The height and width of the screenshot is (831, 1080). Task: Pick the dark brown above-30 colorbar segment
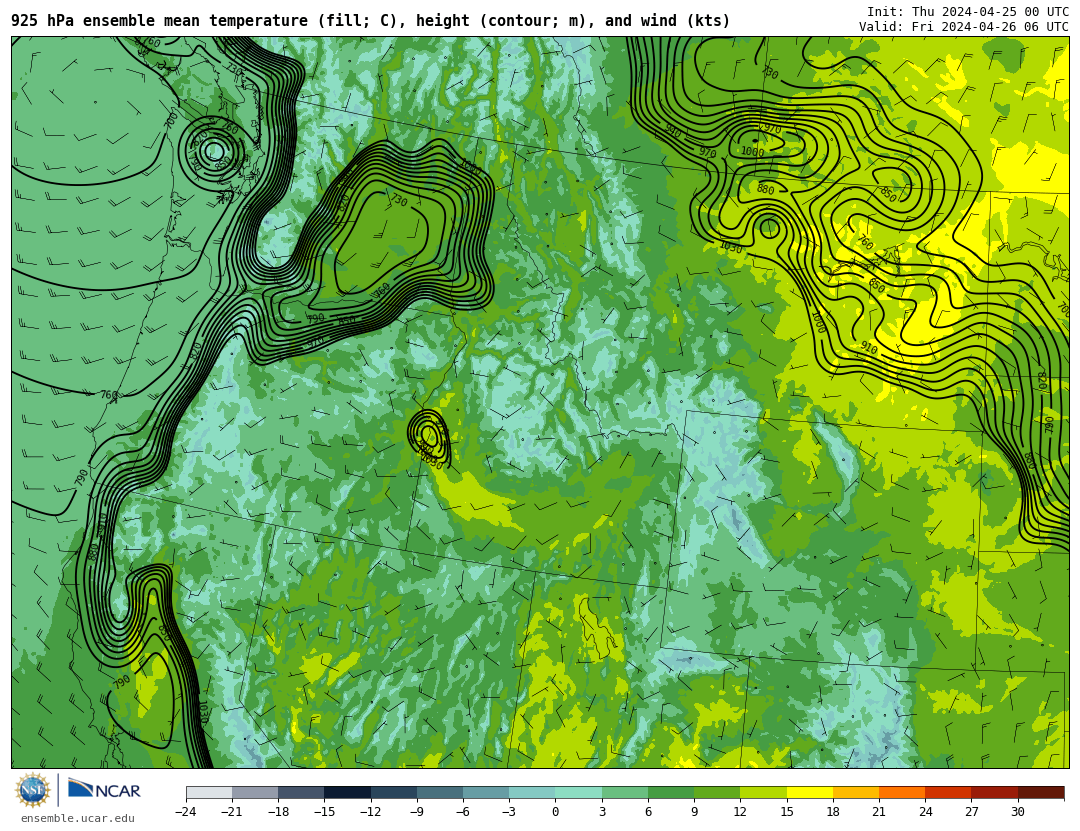pyautogui.click(x=1041, y=792)
